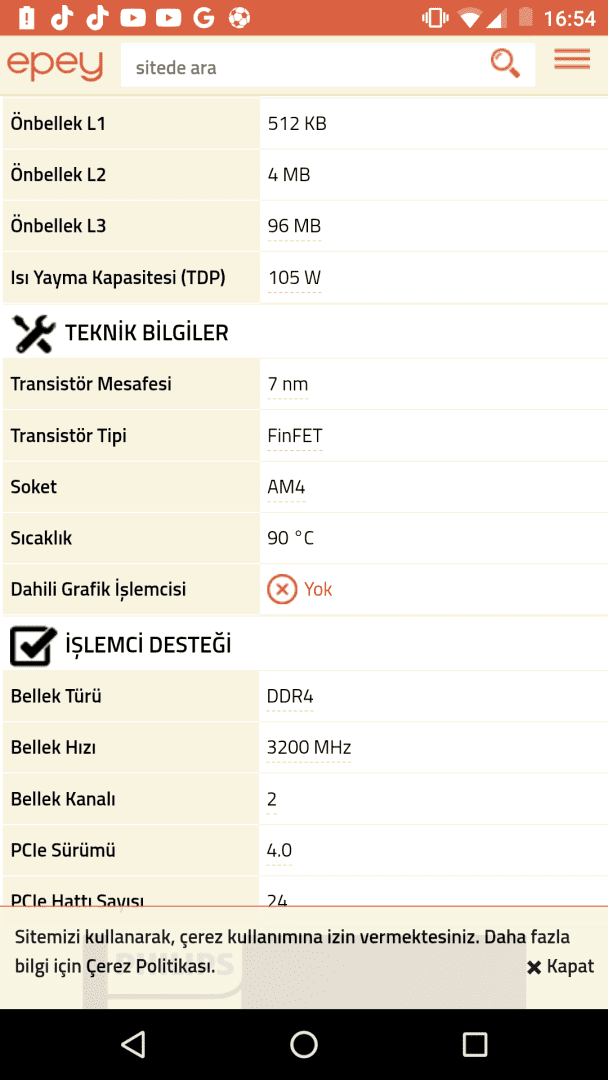Tap the epey logo

coord(55,65)
